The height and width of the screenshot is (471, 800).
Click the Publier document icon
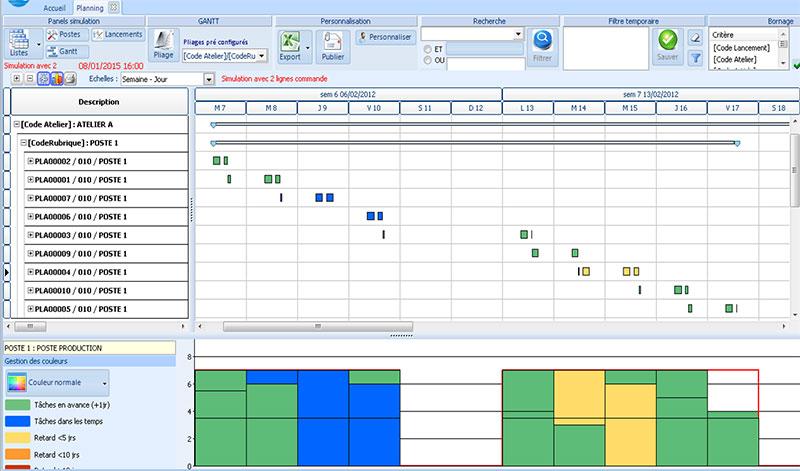point(333,45)
